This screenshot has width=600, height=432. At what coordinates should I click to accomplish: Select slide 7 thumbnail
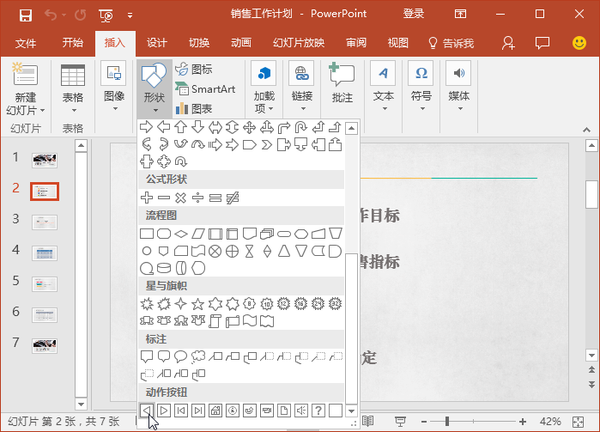45,346
